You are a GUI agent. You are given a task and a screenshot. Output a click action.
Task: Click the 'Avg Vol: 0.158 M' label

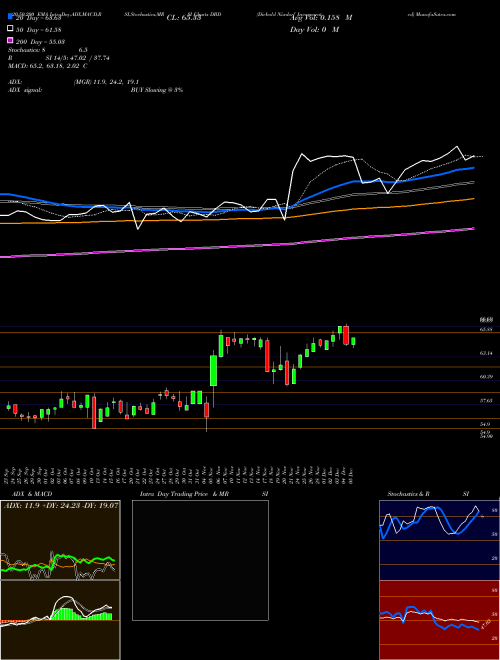(x=321, y=18)
